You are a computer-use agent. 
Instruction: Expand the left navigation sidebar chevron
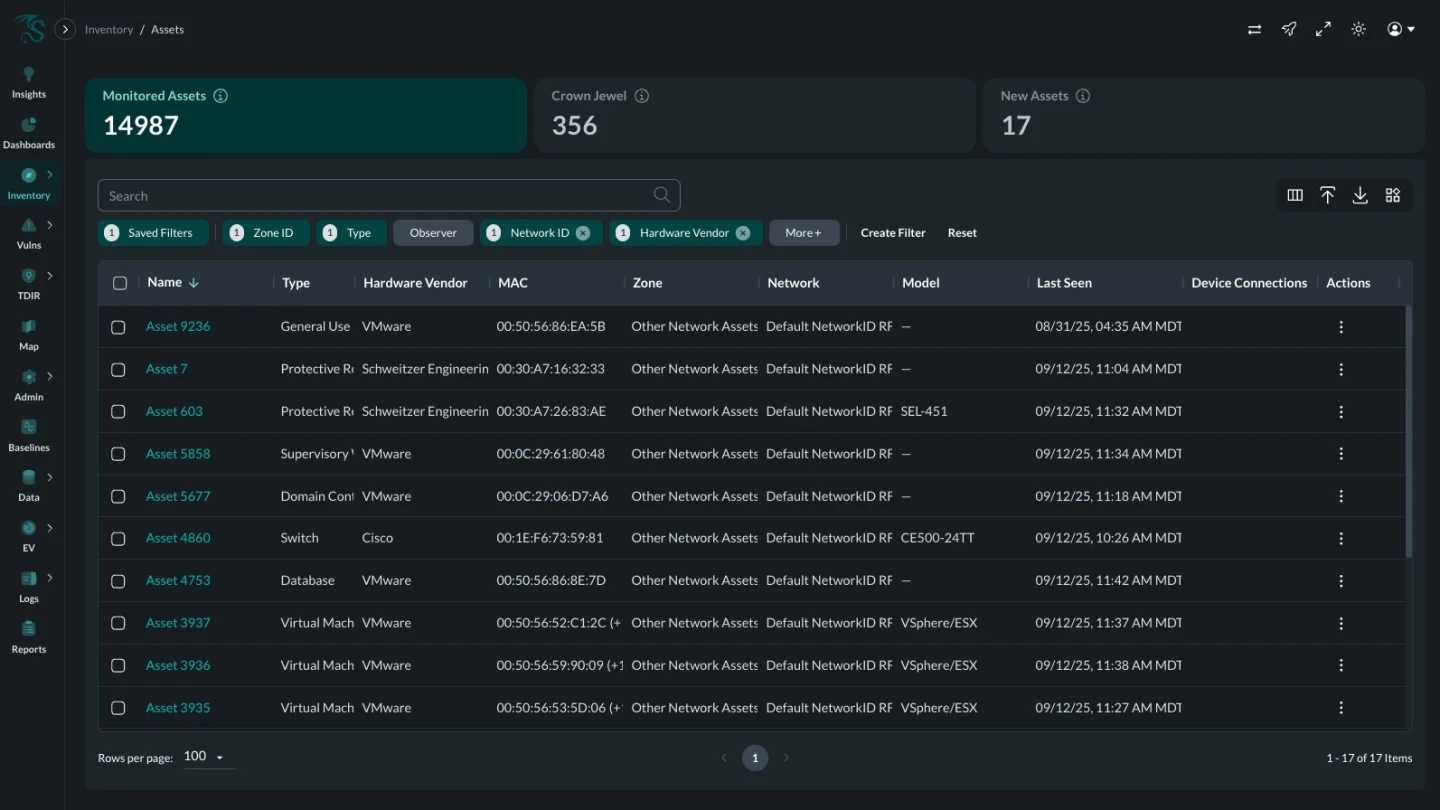[65, 30]
